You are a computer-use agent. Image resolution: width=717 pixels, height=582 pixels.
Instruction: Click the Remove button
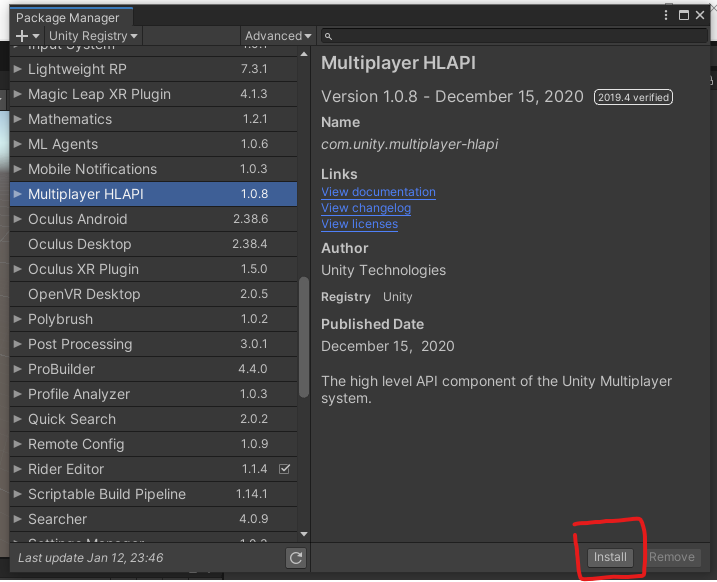pos(672,557)
